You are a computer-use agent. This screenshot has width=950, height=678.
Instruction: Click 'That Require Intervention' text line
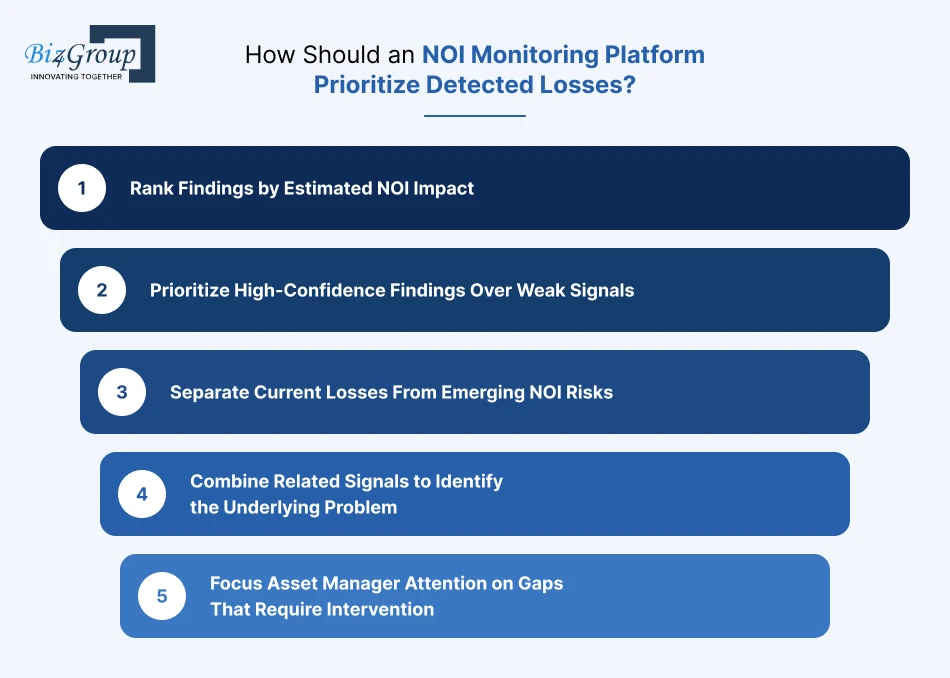(322, 609)
